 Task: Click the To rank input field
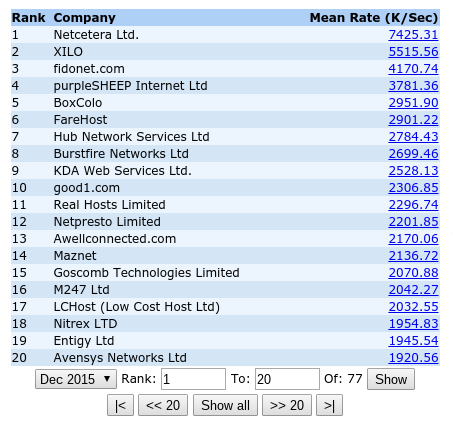287,379
